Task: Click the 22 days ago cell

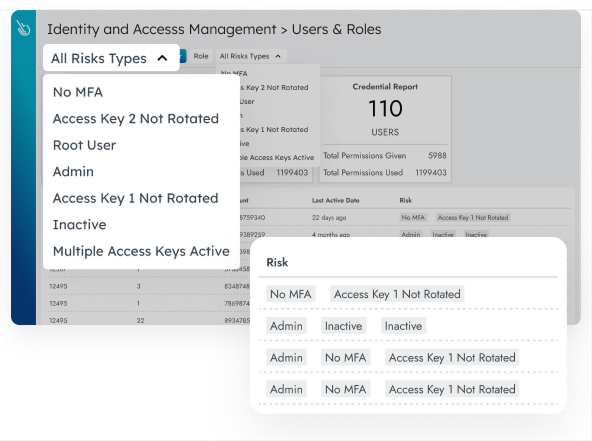Action: click(x=329, y=217)
